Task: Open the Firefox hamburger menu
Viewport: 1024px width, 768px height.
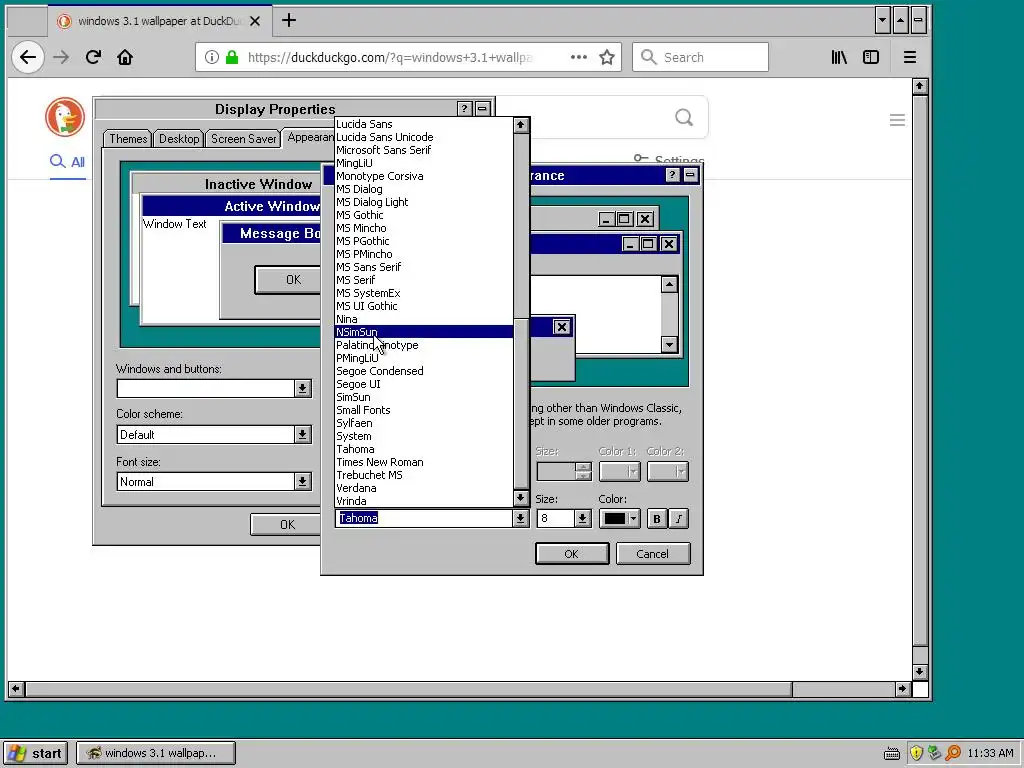Action: coord(910,57)
